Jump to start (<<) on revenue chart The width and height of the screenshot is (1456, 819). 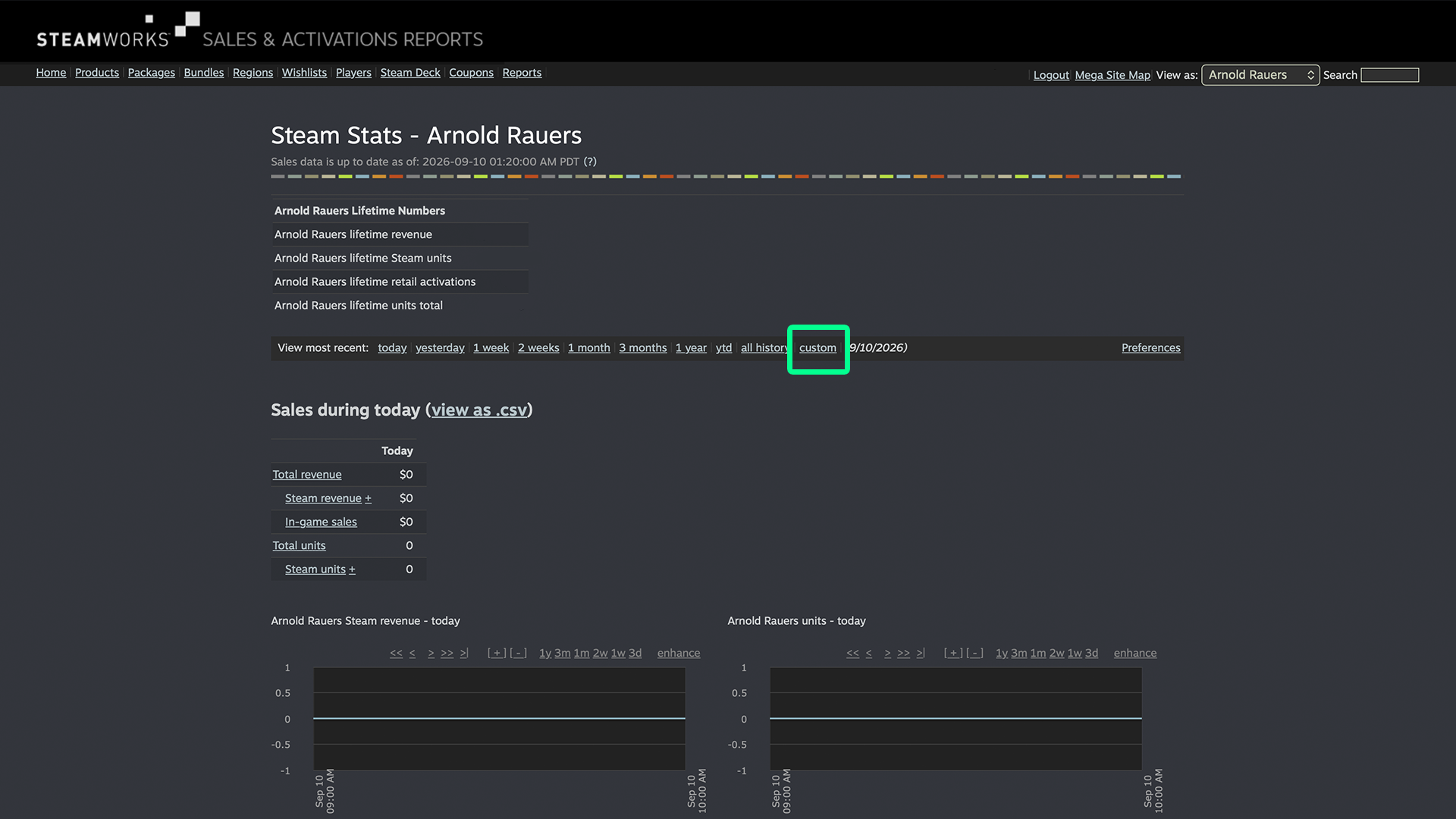click(397, 653)
